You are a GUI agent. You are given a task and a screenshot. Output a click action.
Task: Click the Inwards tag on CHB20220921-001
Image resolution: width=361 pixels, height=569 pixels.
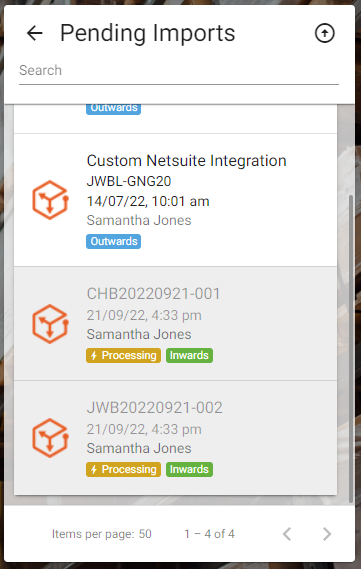point(189,355)
